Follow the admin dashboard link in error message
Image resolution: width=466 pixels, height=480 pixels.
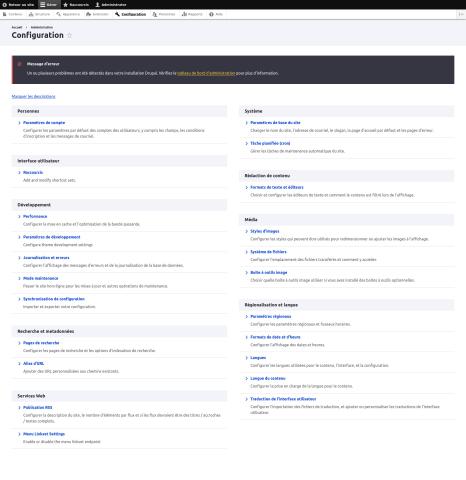tap(206, 73)
